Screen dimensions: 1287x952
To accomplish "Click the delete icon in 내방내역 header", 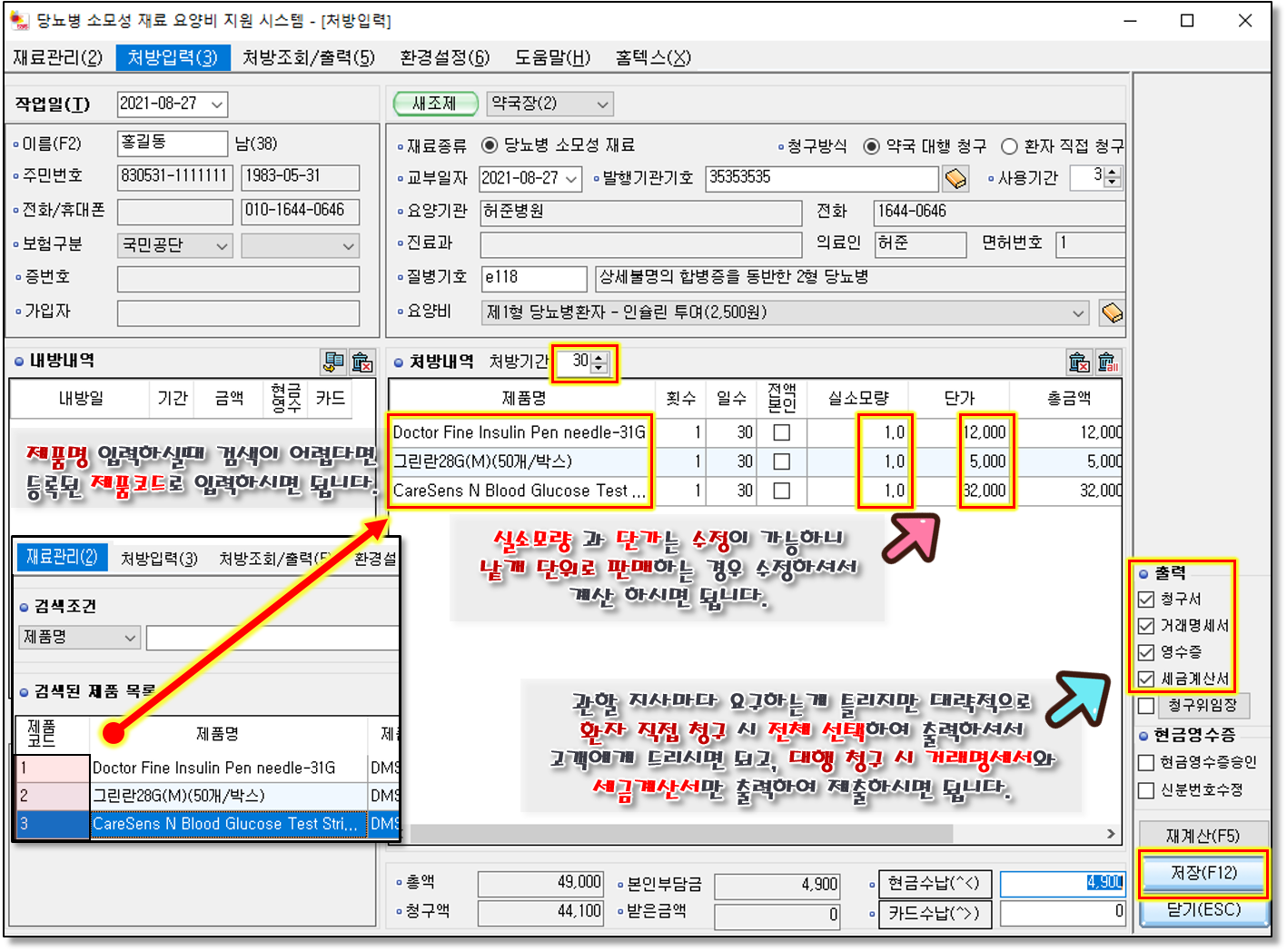I will point(361,362).
